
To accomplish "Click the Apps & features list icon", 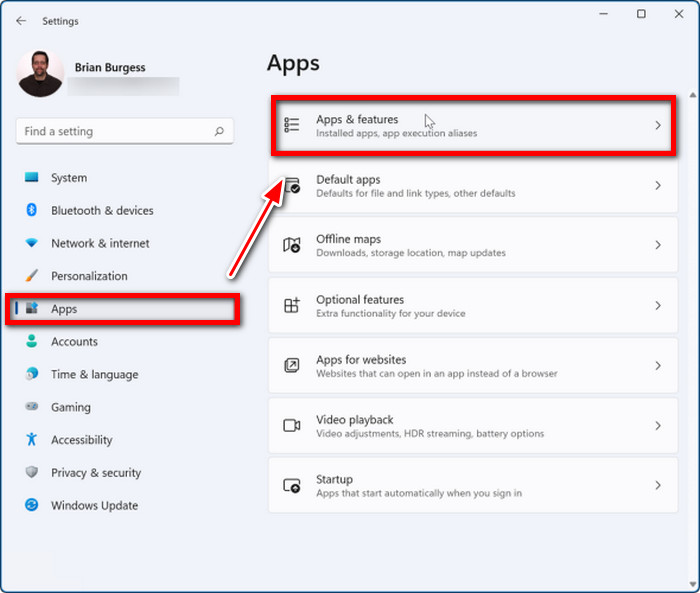I will pyautogui.click(x=292, y=125).
